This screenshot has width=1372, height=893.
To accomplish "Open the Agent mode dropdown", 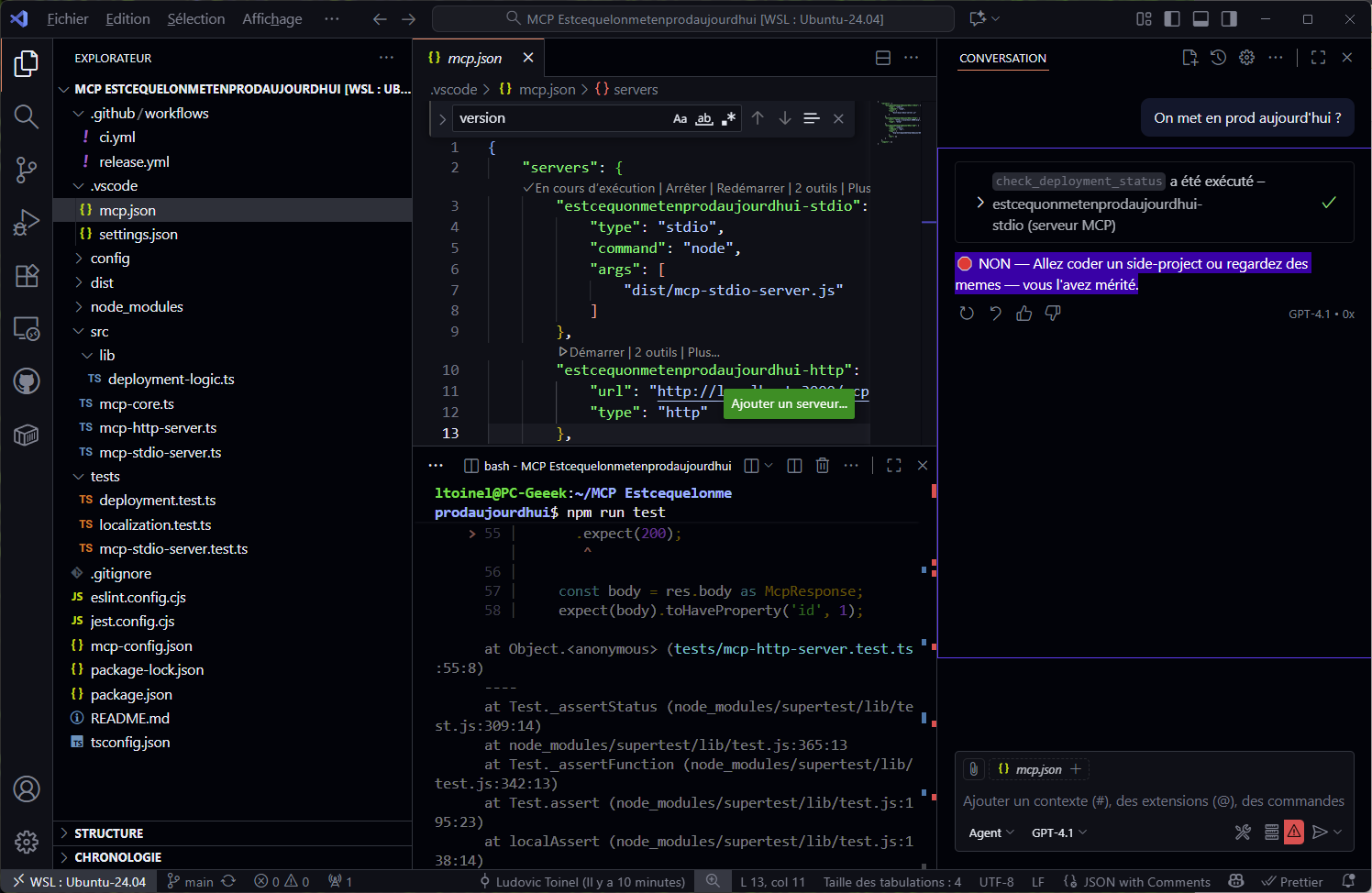I will [x=990, y=832].
